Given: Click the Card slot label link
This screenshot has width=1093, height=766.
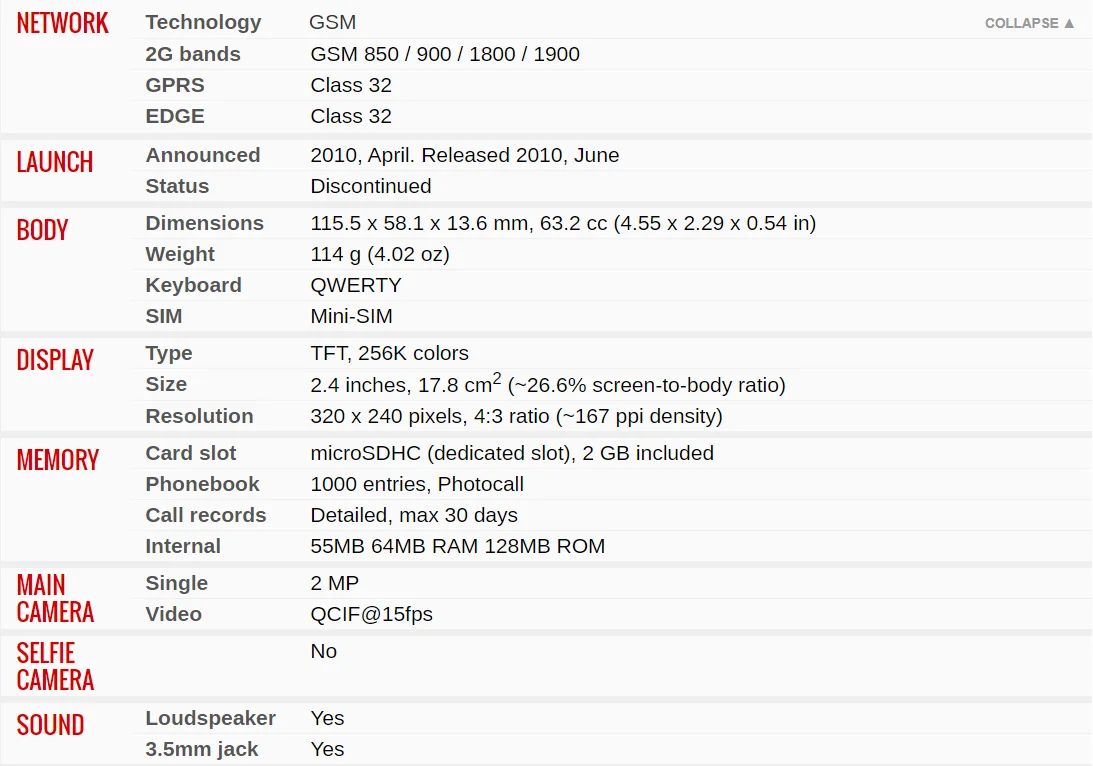Looking at the screenshot, I should [190, 453].
